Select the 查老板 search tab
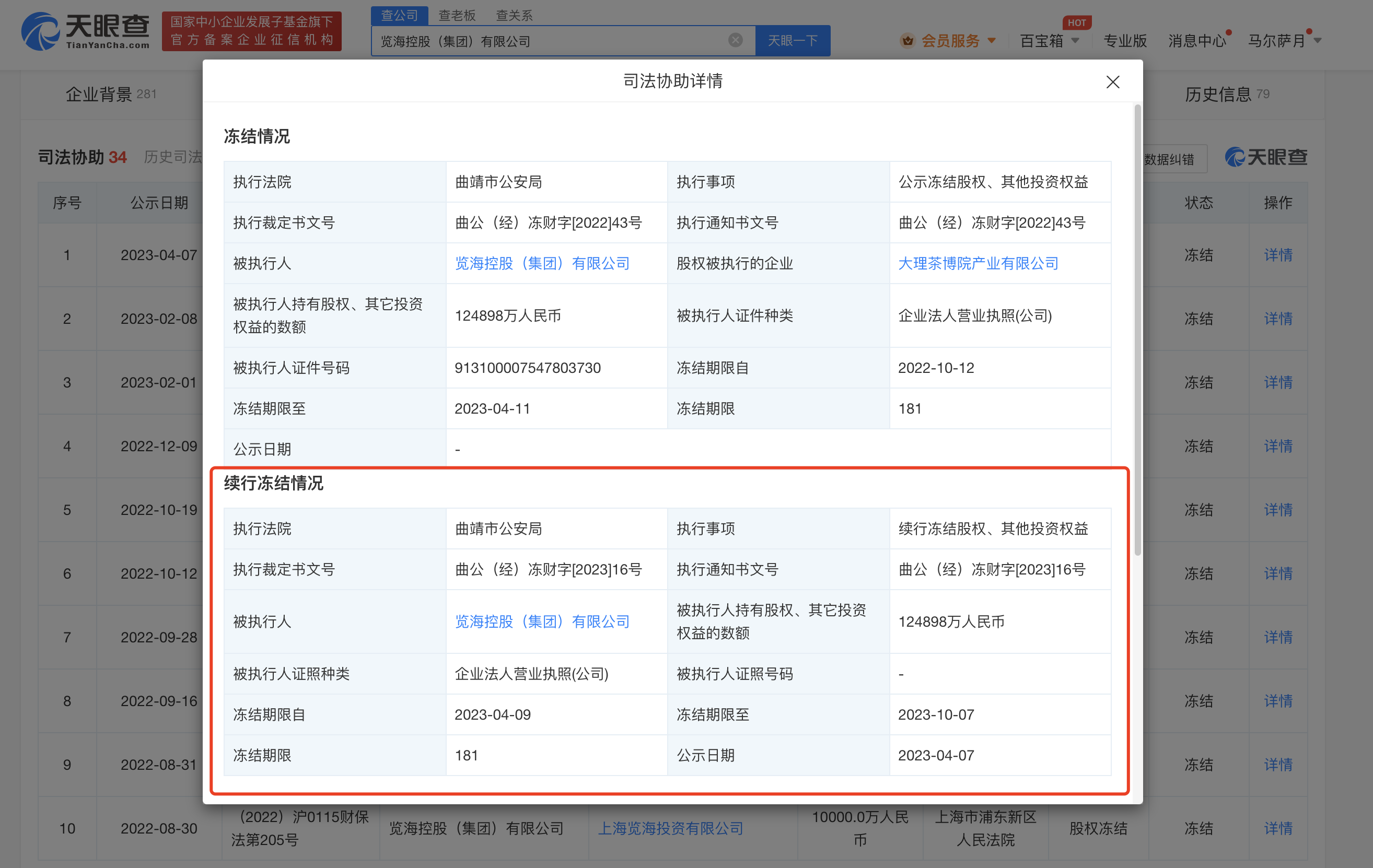Viewport: 1373px width, 868px height. click(457, 15)
